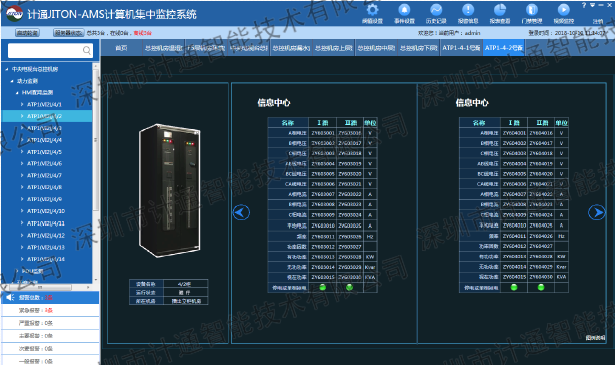The image size is (615, 365).
Task: Open the report pie chart icon
Action: pos(500,10)
